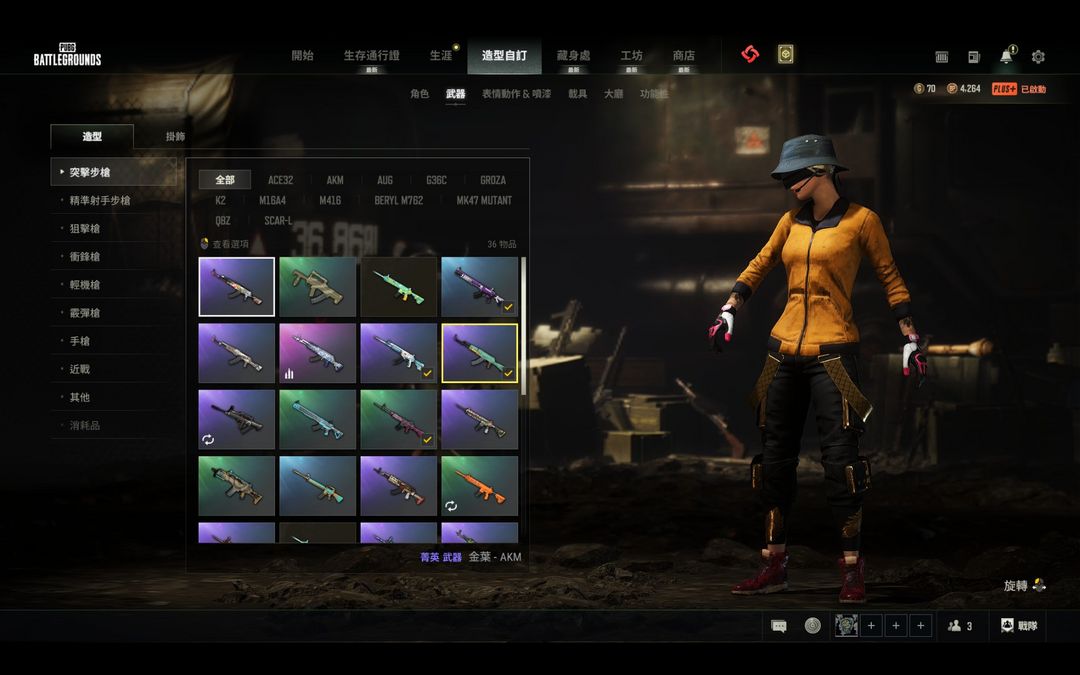
Task: Open the notification bell
Action: click(1007, 55)
